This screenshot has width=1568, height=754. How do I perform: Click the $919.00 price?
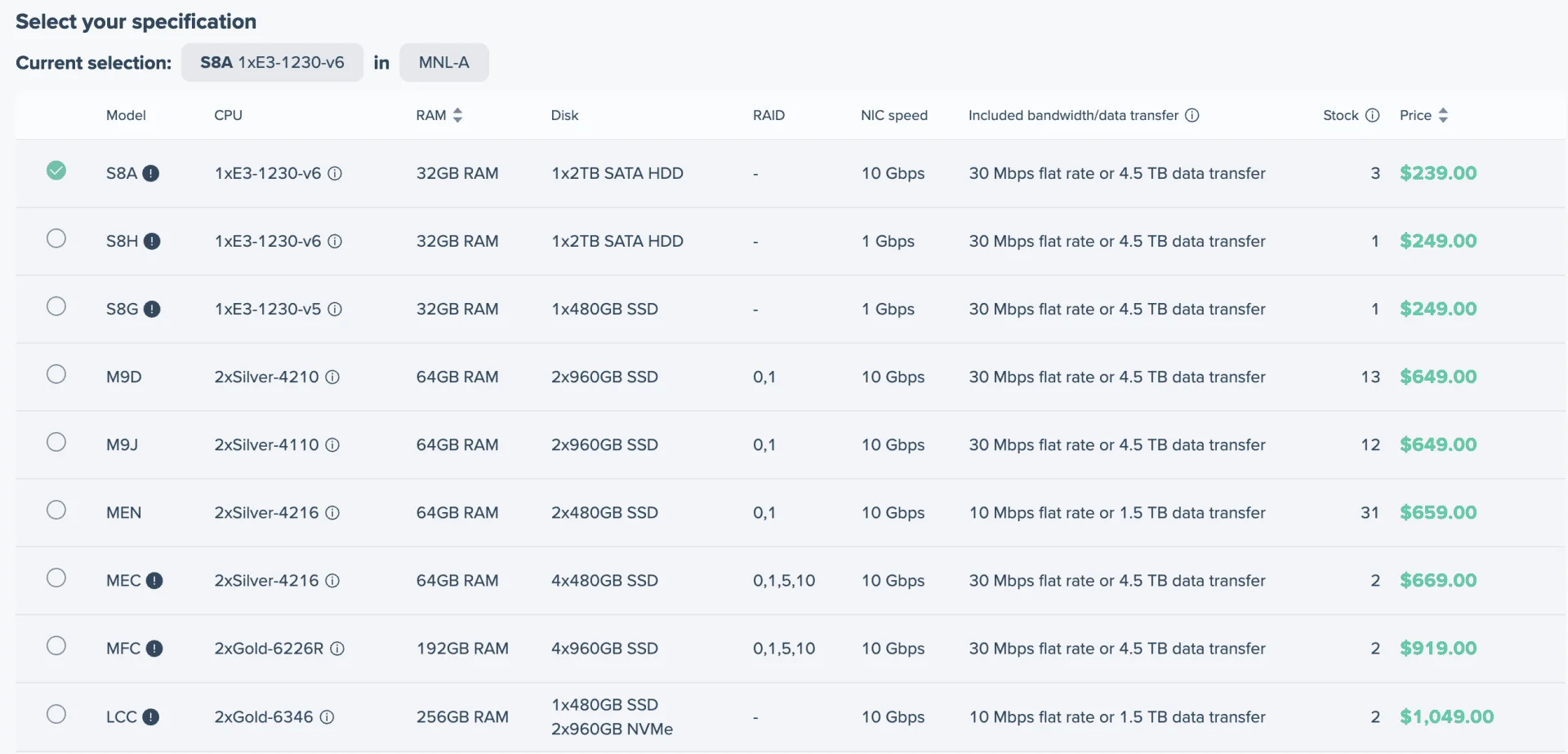(x=1438, y=649)
